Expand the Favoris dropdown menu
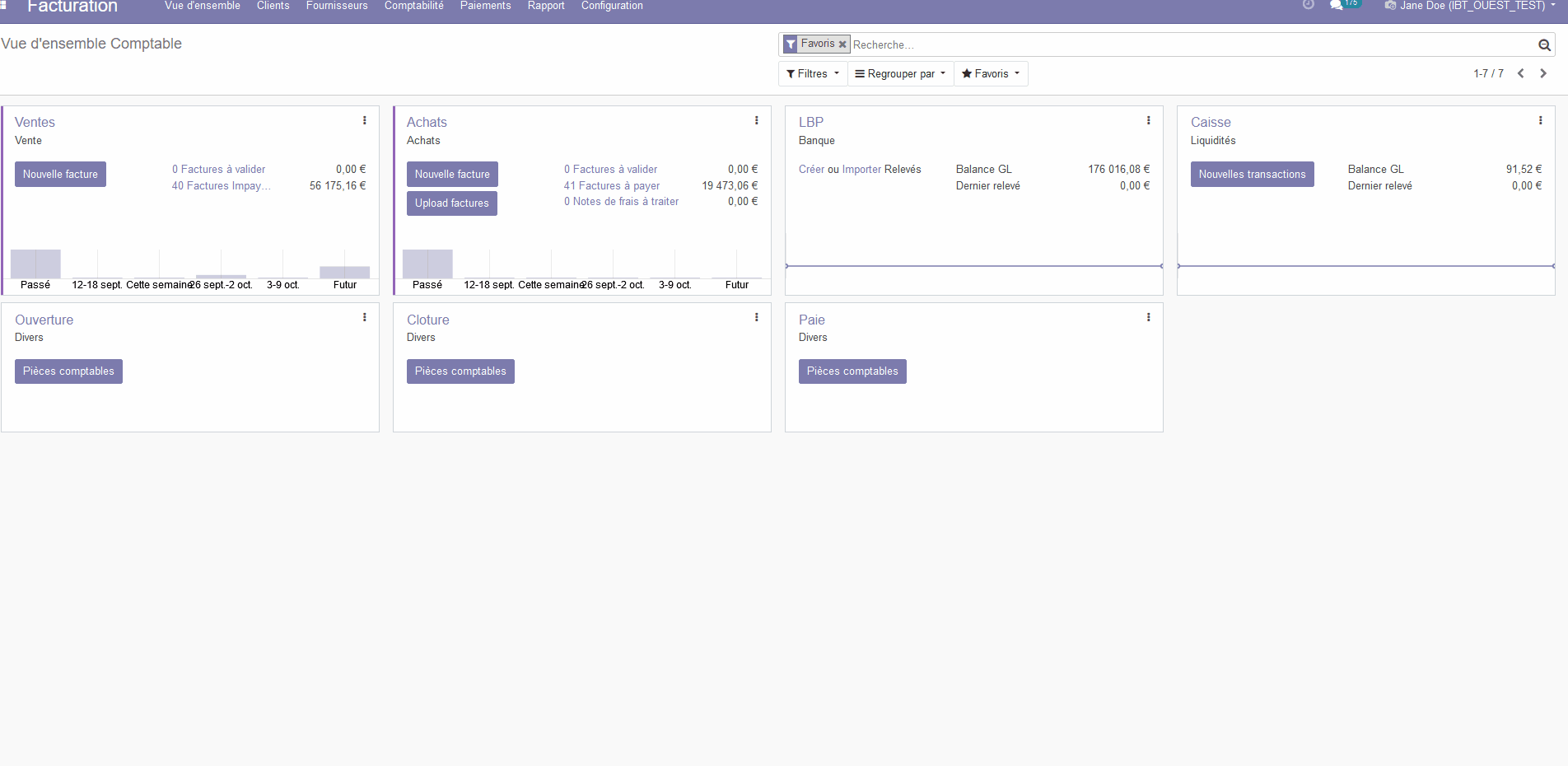The width and height of the screenshot is (1568, 766). (x=991, y=73)
